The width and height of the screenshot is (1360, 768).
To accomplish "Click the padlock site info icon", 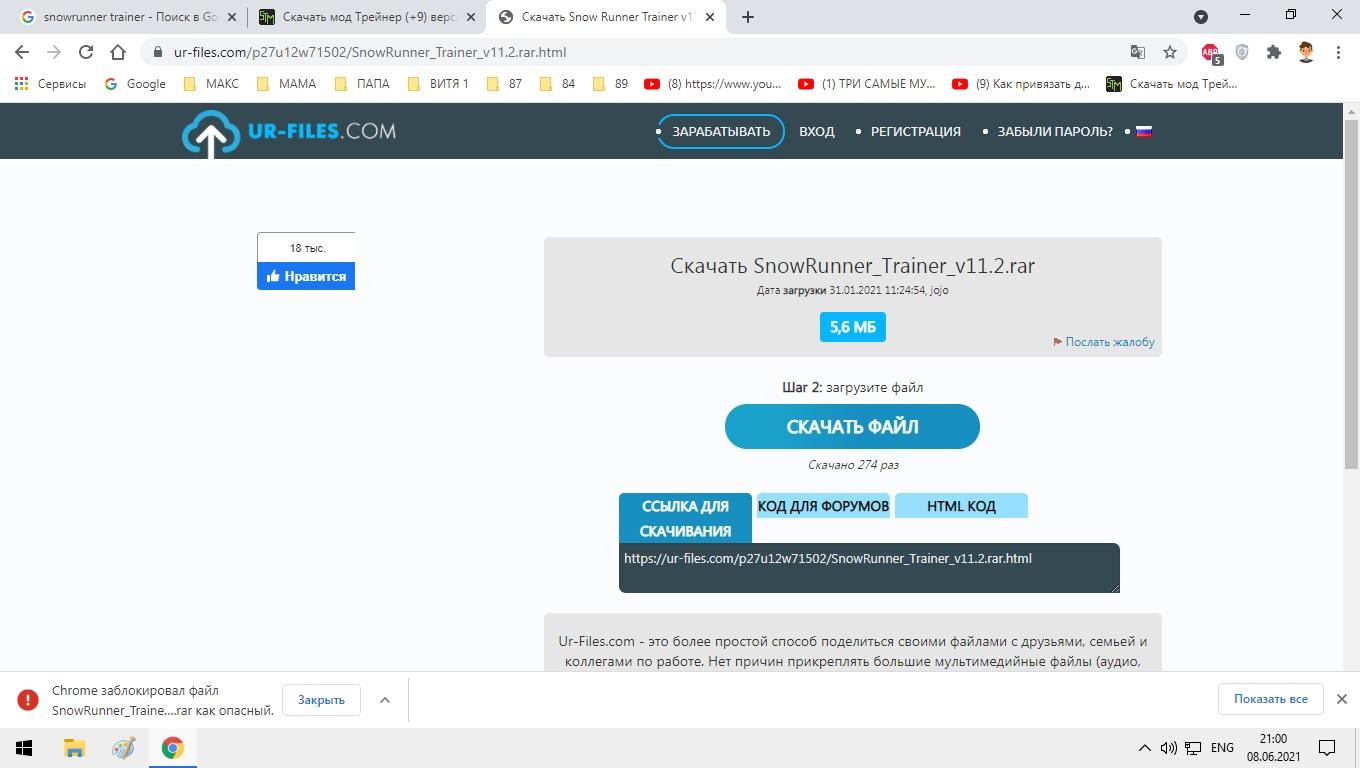I will 157,52.
